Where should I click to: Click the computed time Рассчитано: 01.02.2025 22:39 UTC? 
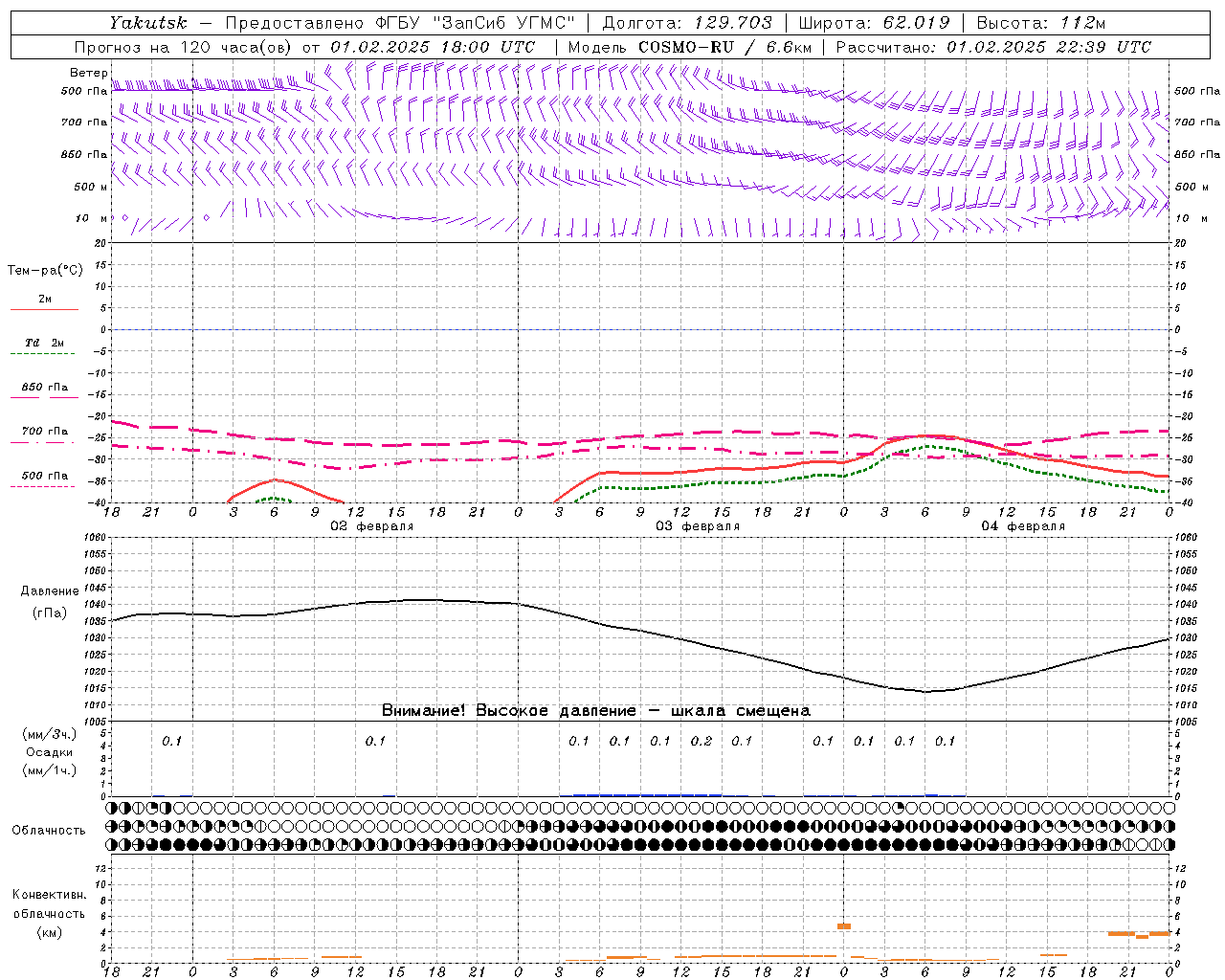pyautogui.click(x=993, y=47)
